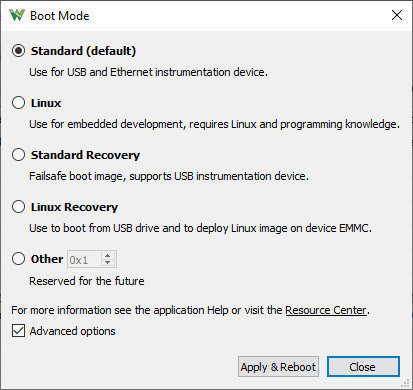Viewport: 413px width, 390px height.
Task: Select the Linux boot mode radio button
Action: (18, 103)
